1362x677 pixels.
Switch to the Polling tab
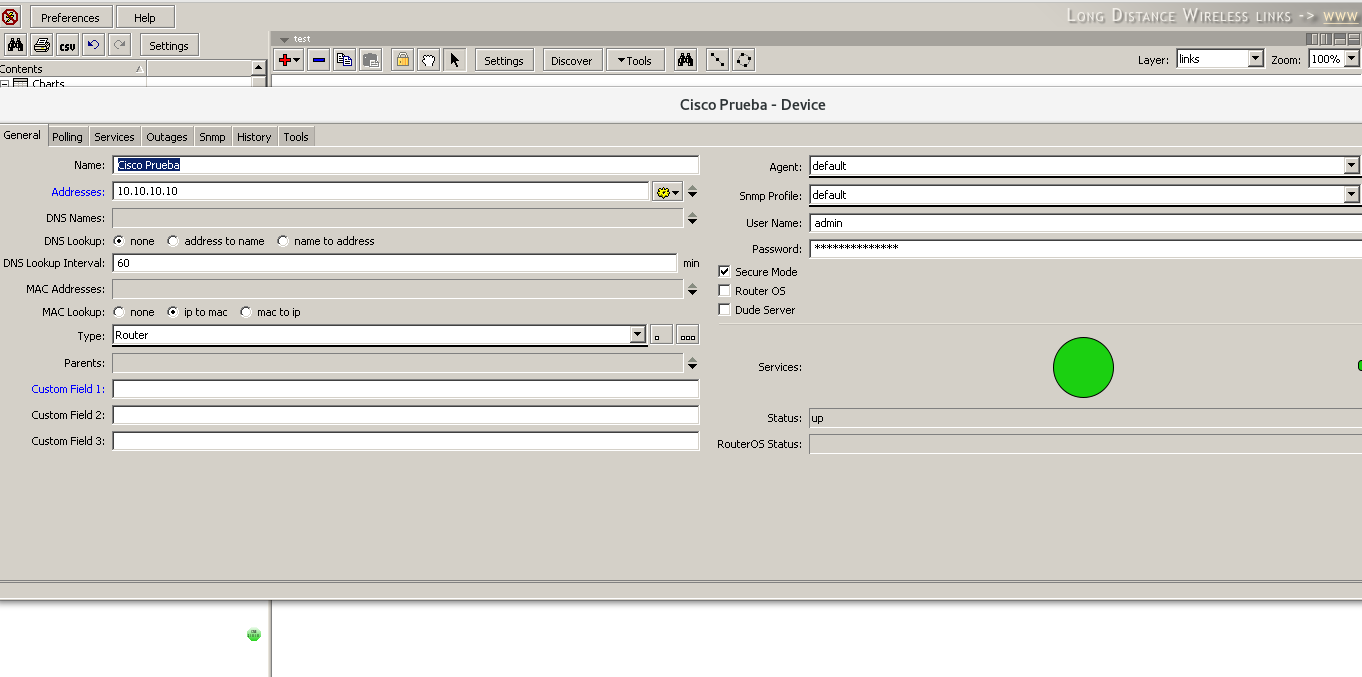coord(68,137)
